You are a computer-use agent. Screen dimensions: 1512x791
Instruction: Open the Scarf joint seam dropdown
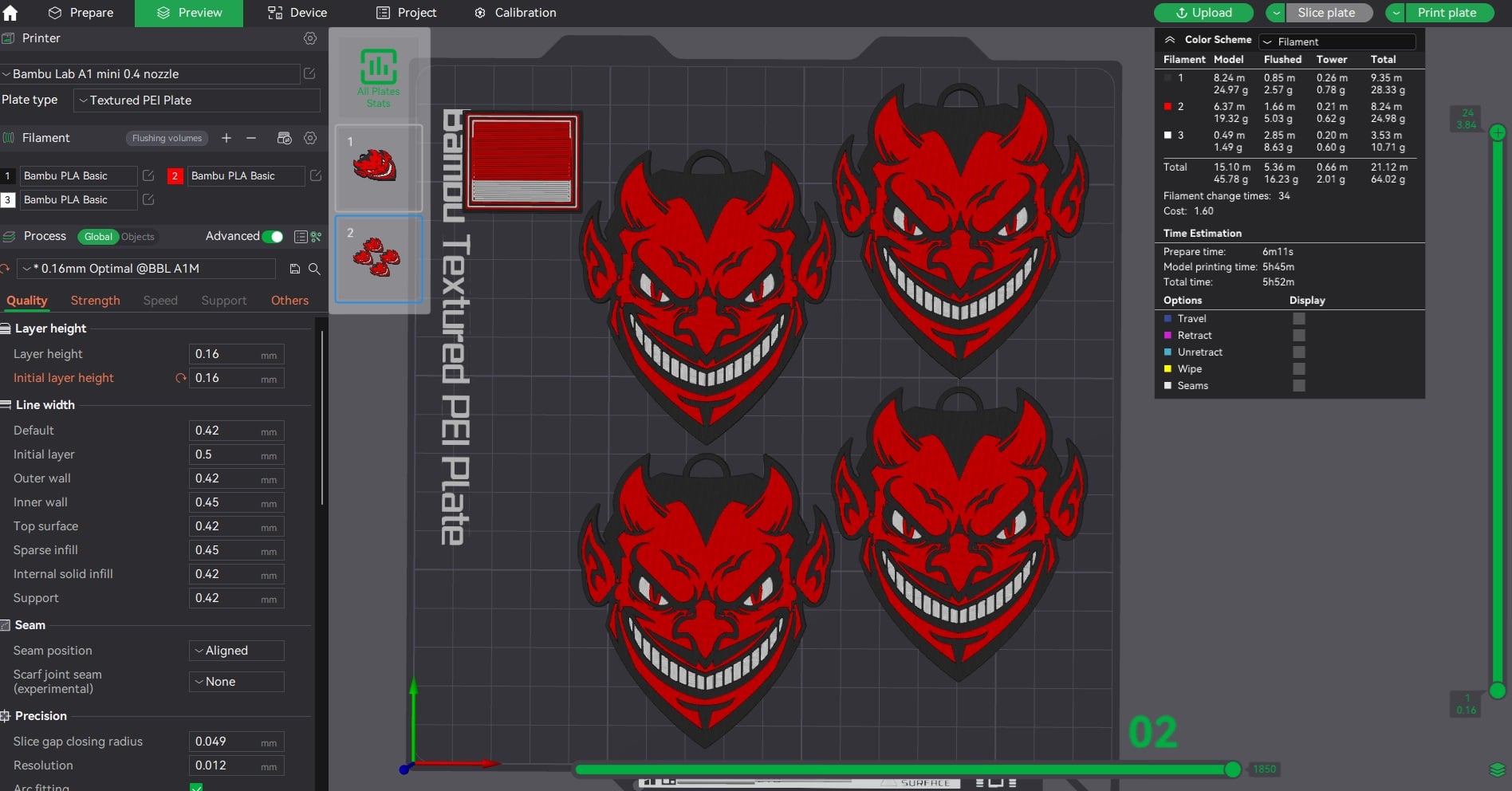click(237, 682)
